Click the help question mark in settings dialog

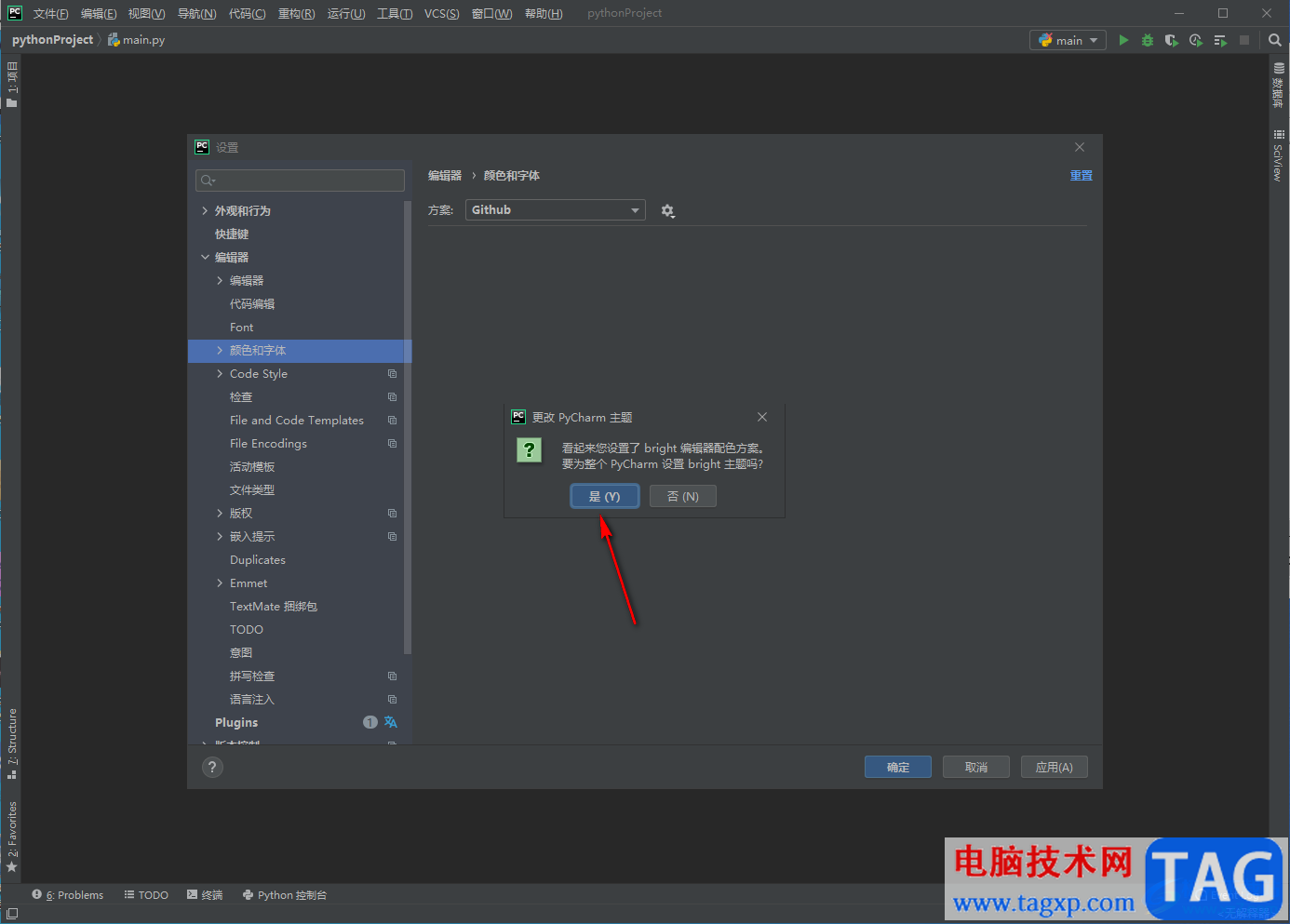click(212, 767)
